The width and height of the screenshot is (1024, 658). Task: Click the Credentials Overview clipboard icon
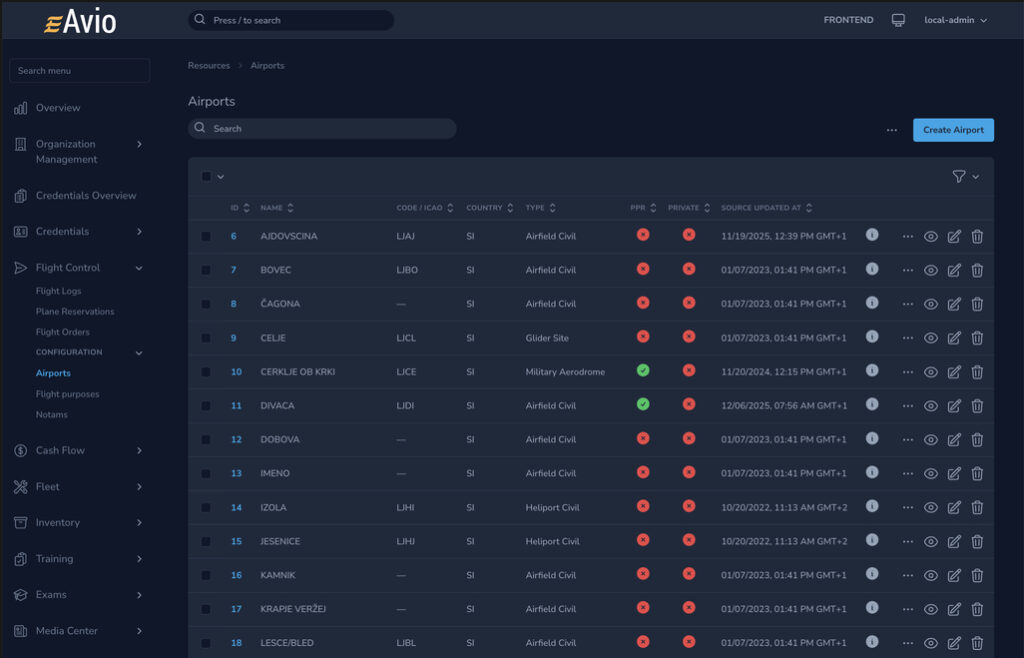pyautogui.click(x=21, y=195)
